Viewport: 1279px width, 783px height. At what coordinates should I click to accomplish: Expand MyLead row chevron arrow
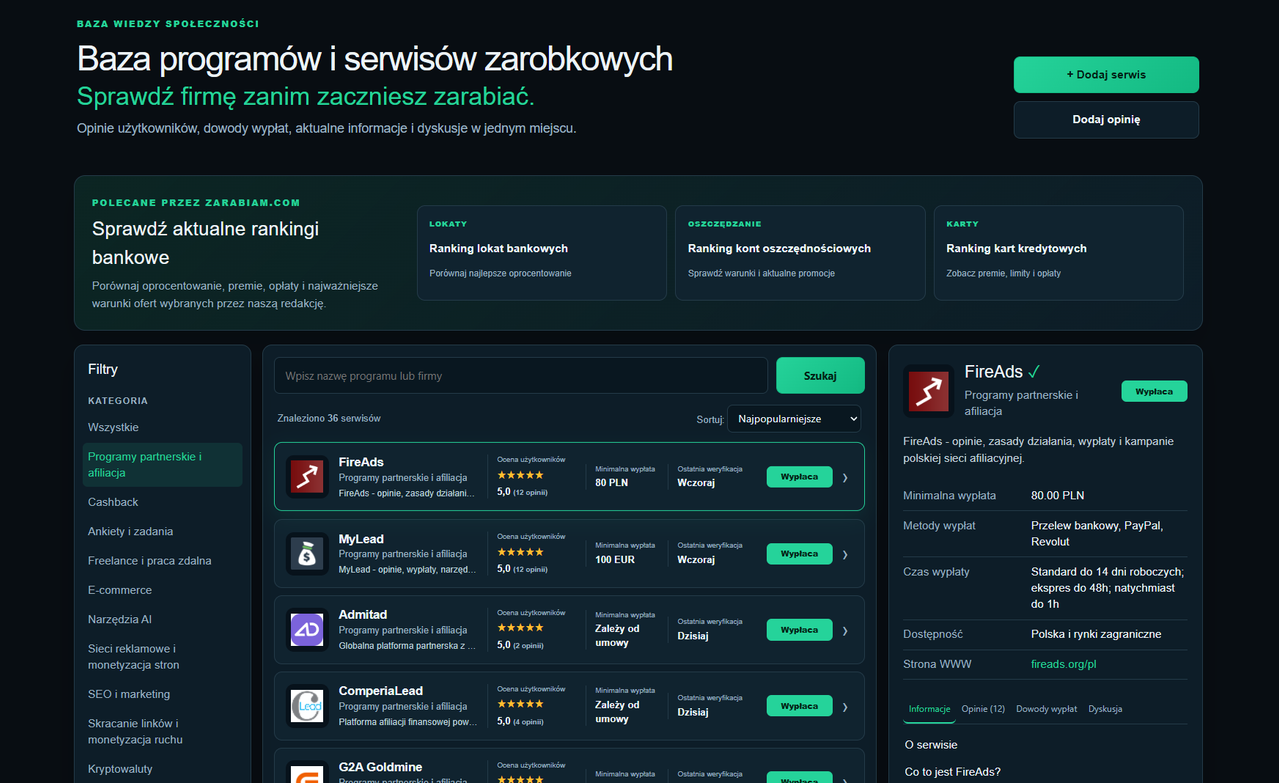pos(845,554)
